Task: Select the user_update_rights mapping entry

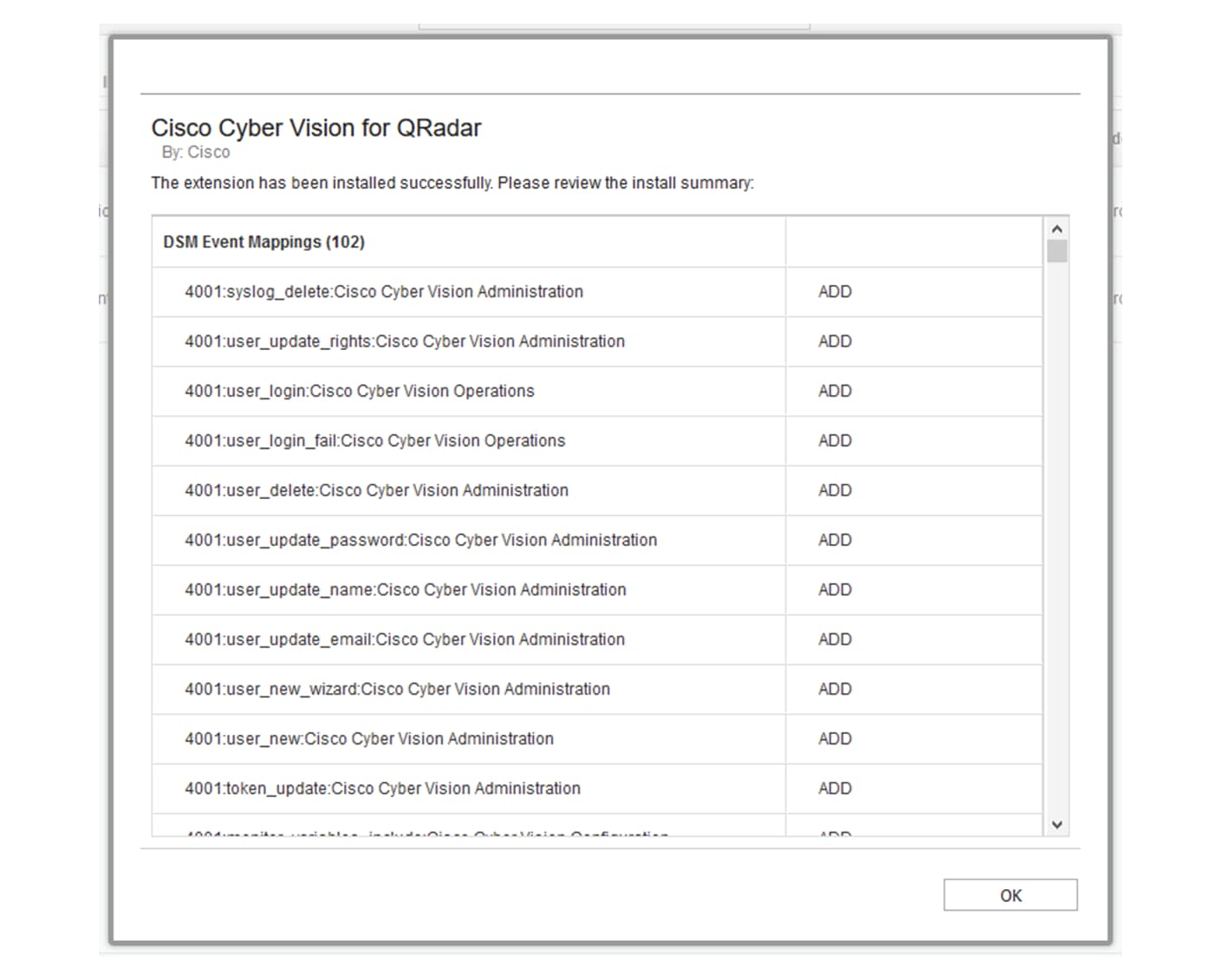Action: coord(405,341)
